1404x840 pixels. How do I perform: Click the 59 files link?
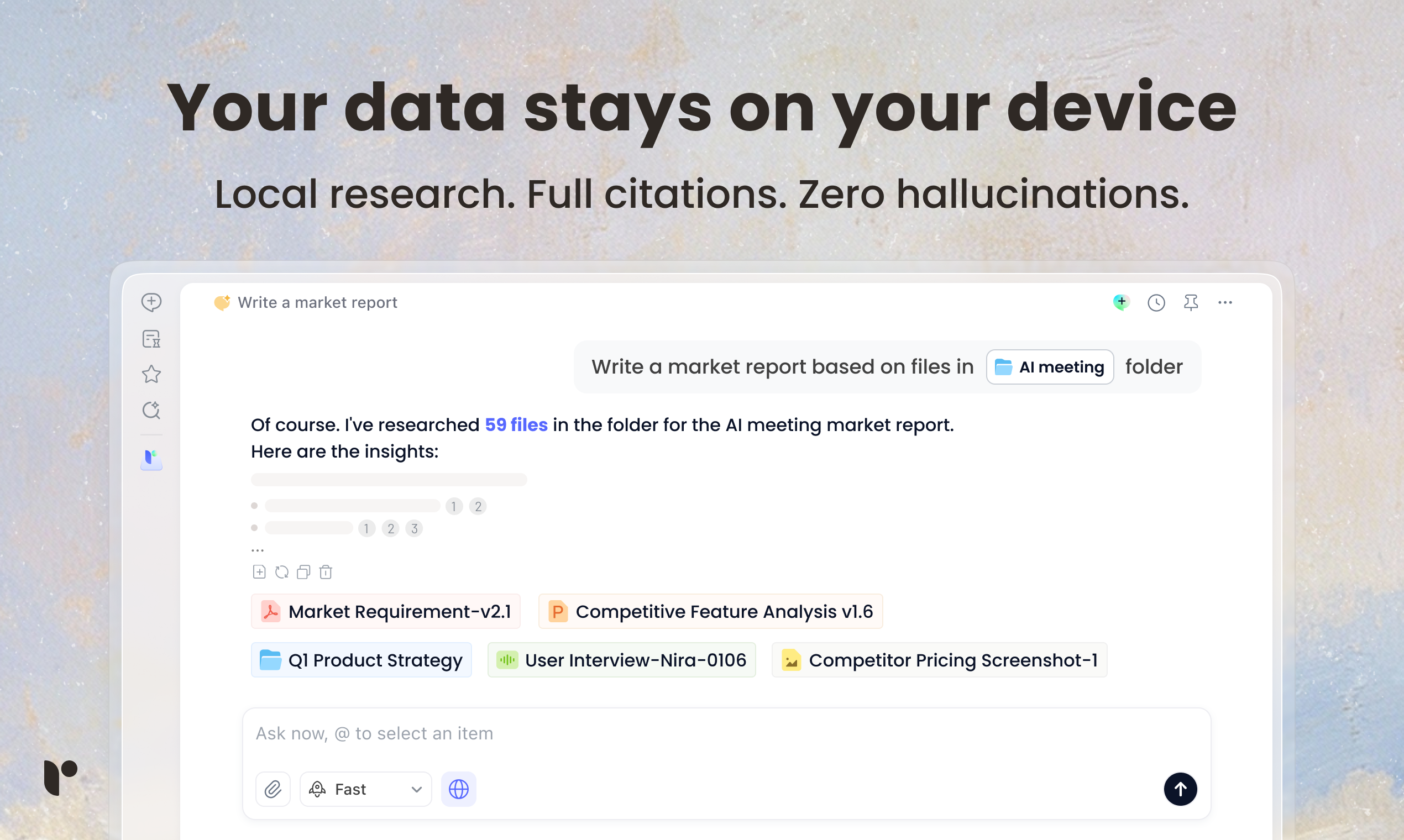[516, 424]
